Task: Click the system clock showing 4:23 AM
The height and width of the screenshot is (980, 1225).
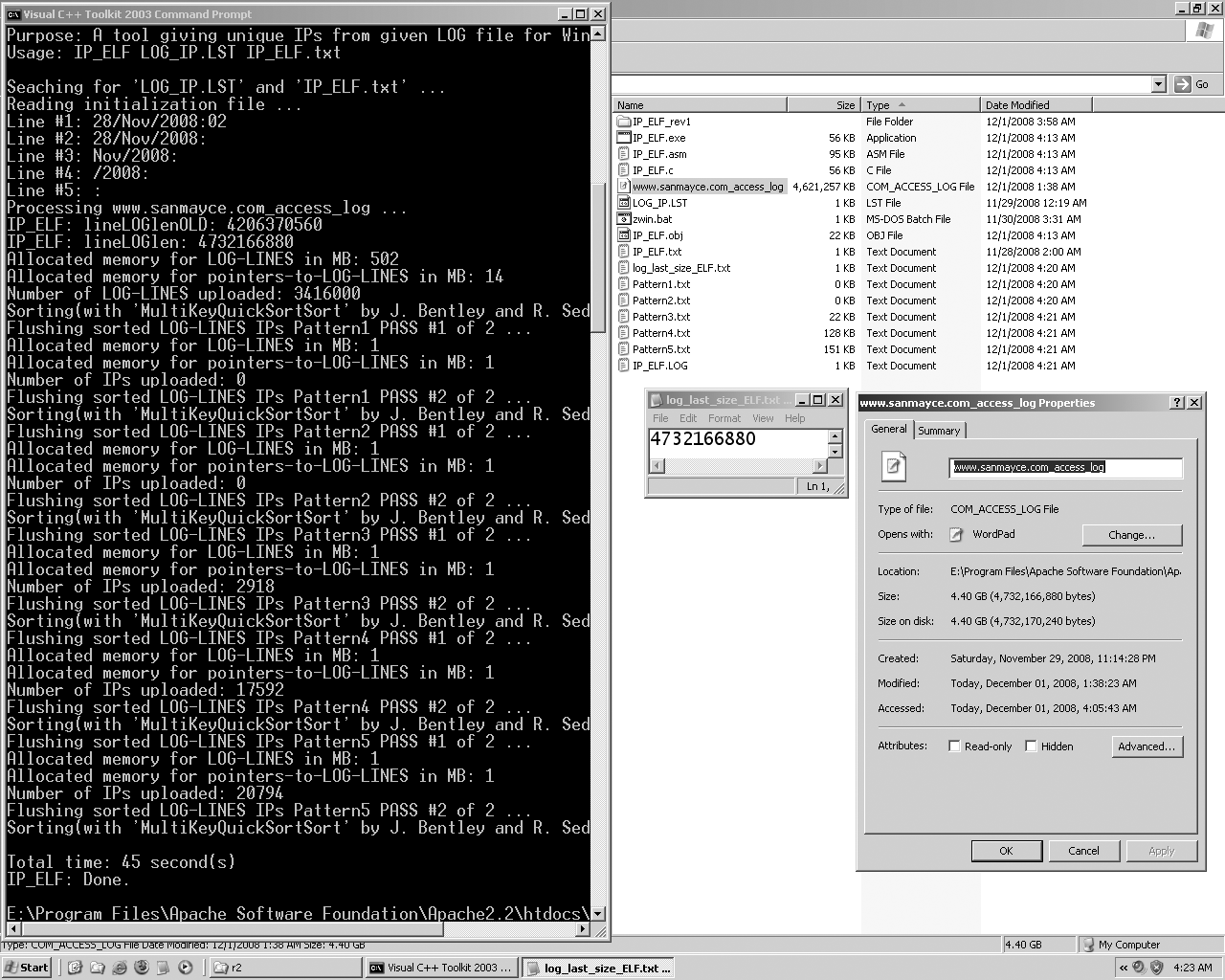Action: click(1192, 968)
